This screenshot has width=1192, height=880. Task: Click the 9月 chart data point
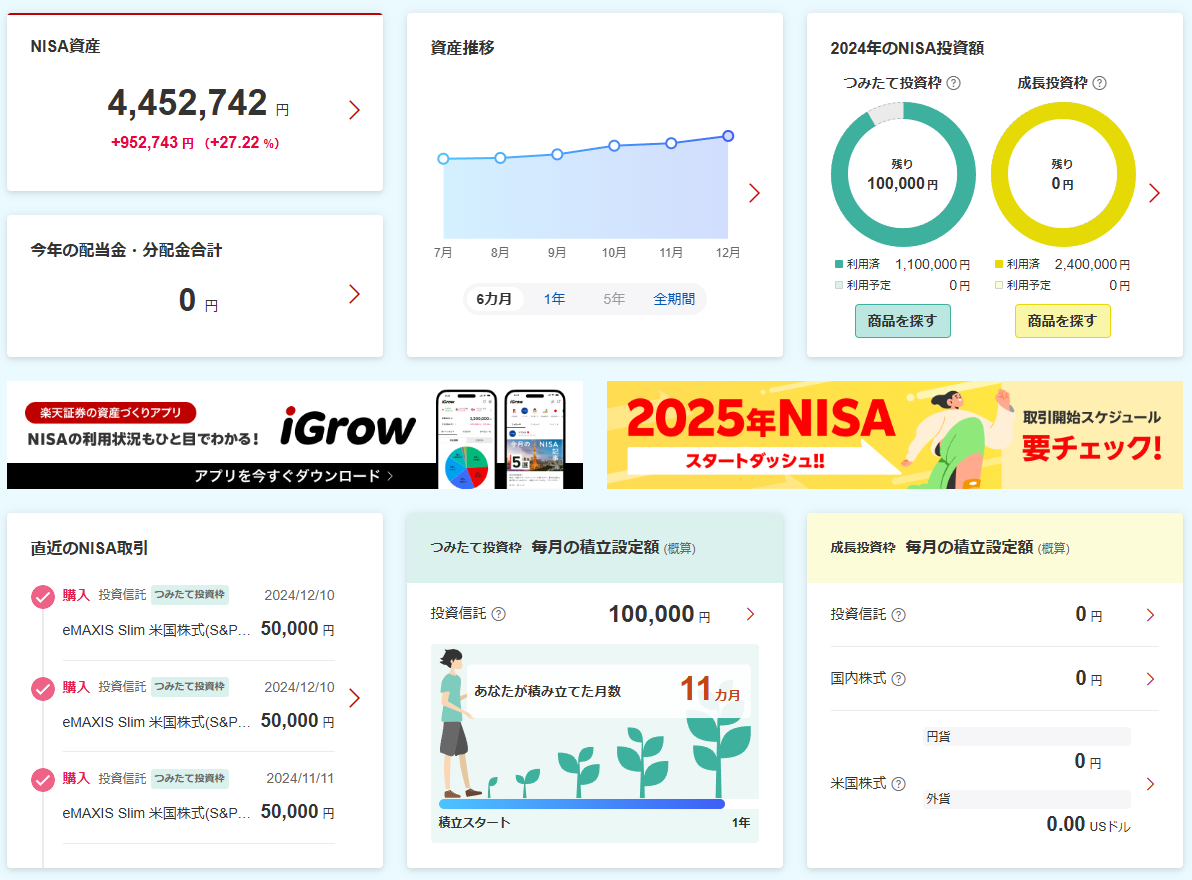557,154
